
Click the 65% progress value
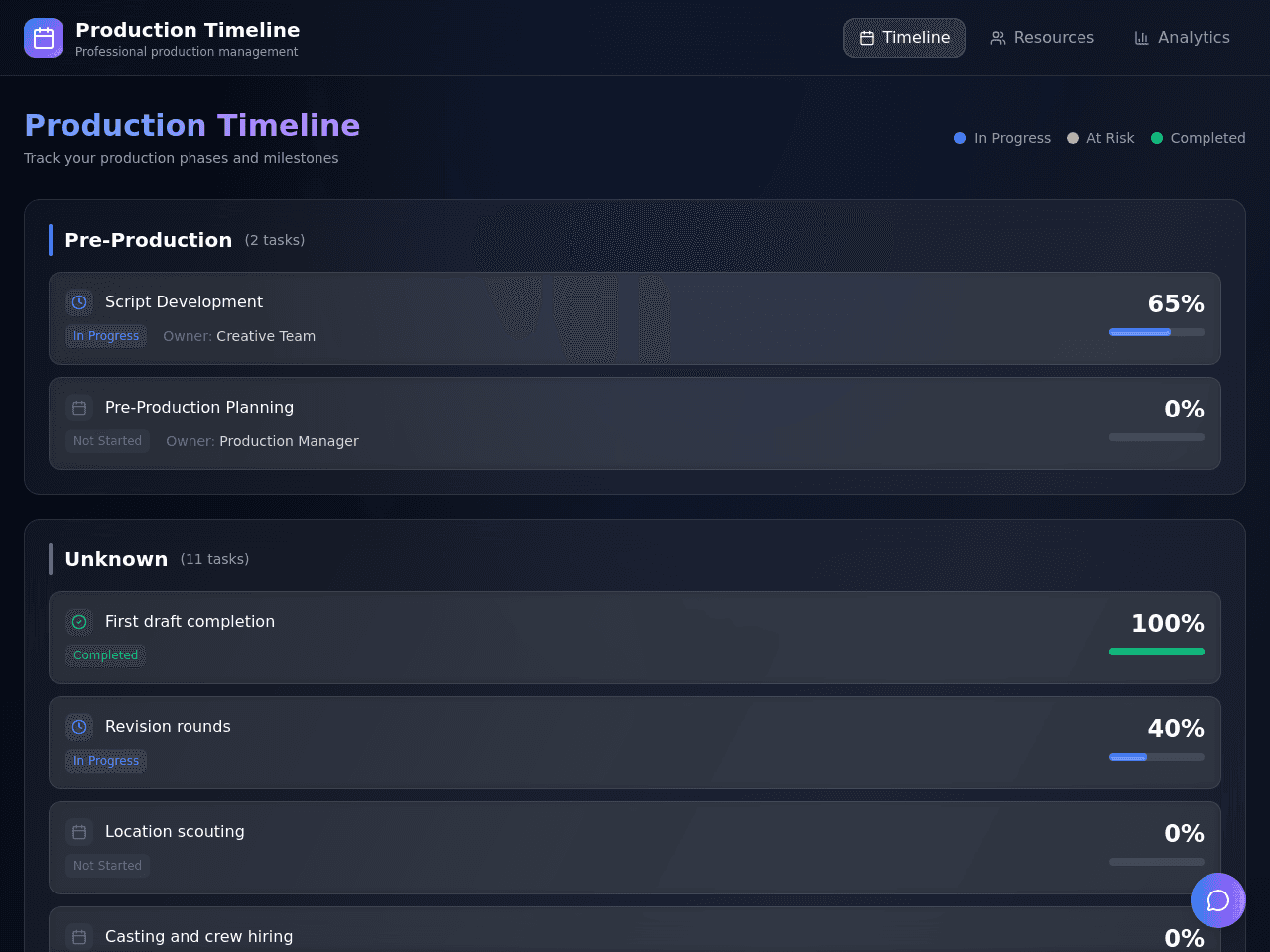tap(1176, 303)
